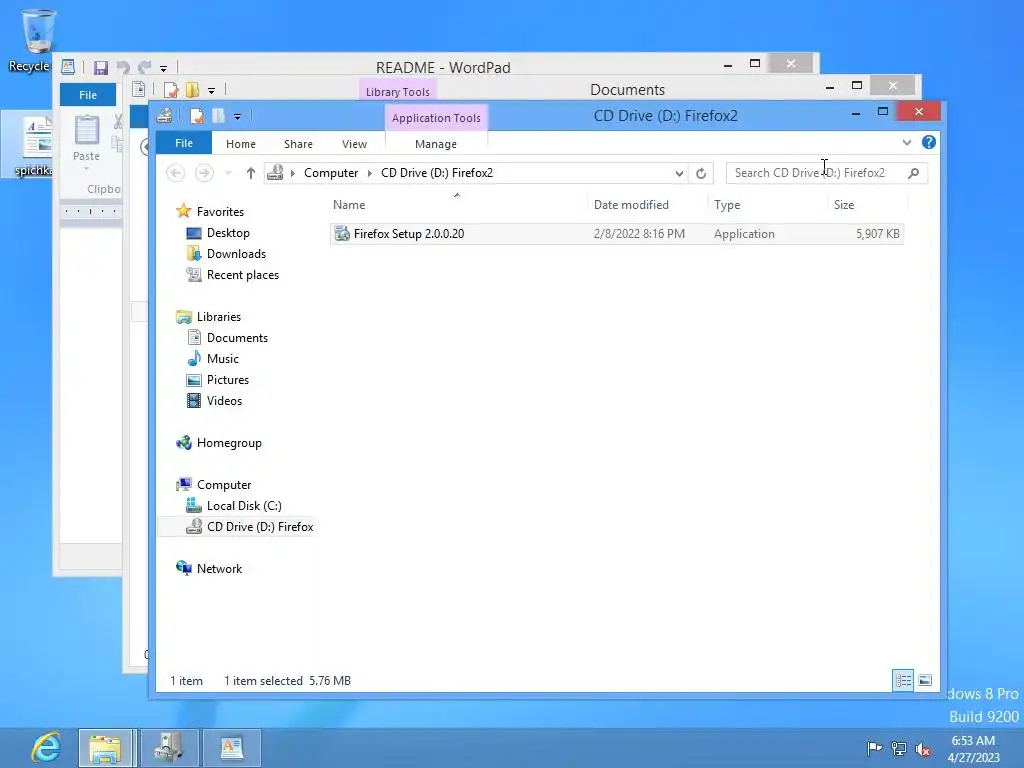Open the Documents library
Image resolution: width=1024 pixels, height=768 pixels.
(237, 338)
